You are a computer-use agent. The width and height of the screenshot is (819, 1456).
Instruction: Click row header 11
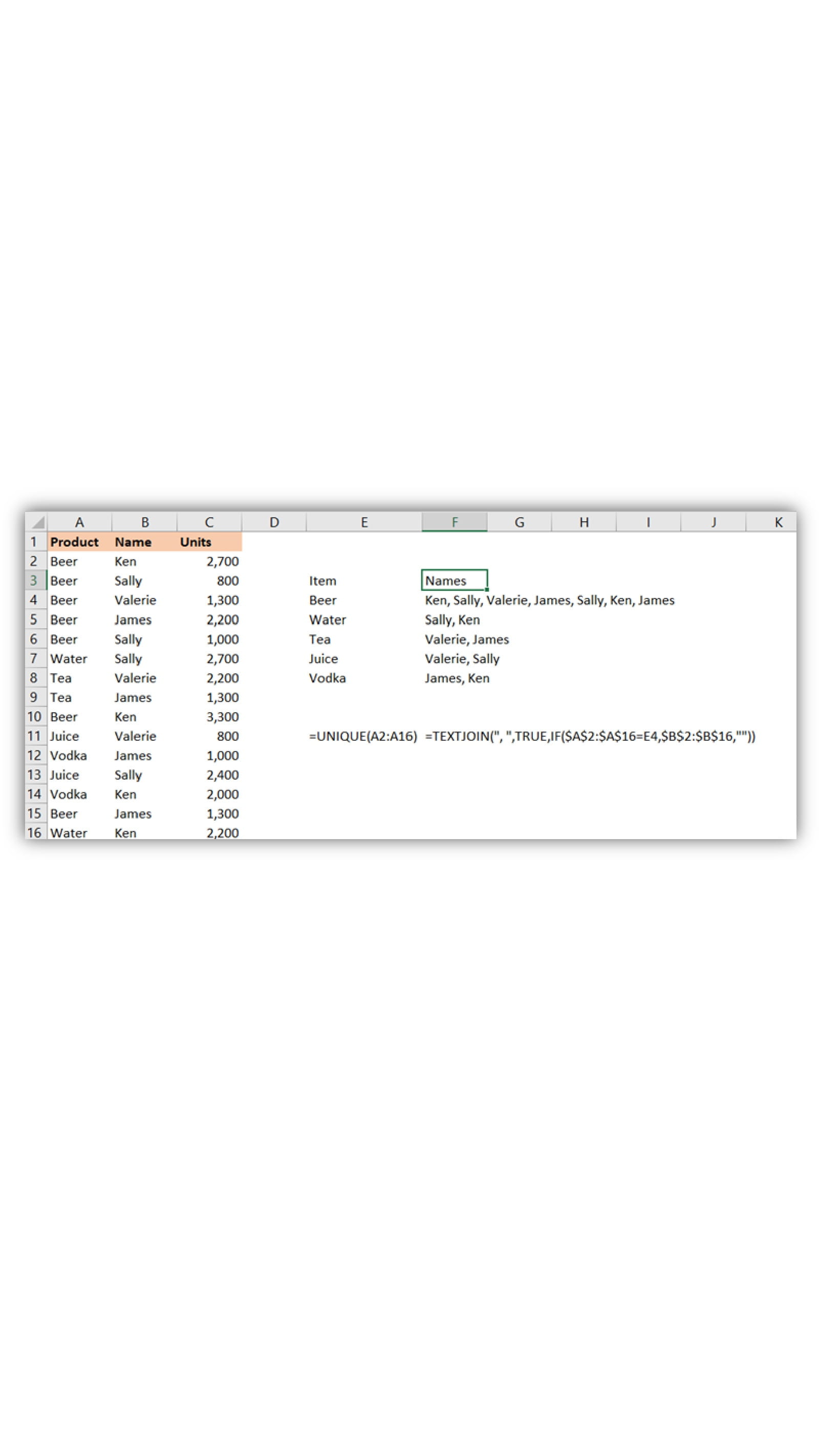point(34,736)
